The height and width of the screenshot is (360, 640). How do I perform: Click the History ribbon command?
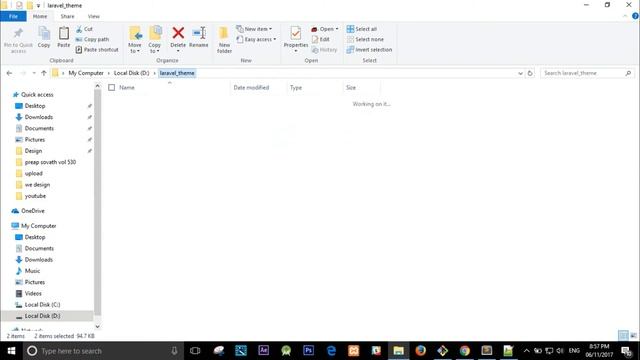324,49
